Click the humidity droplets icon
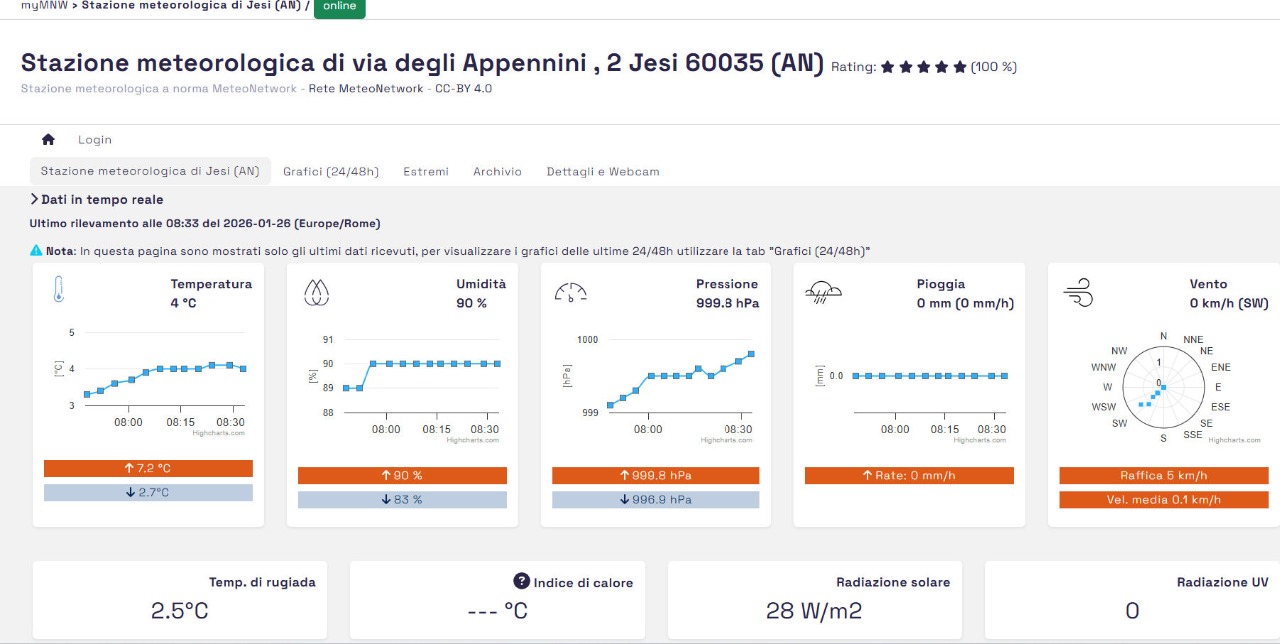The image size is (1280, 644). coord(316,291)
